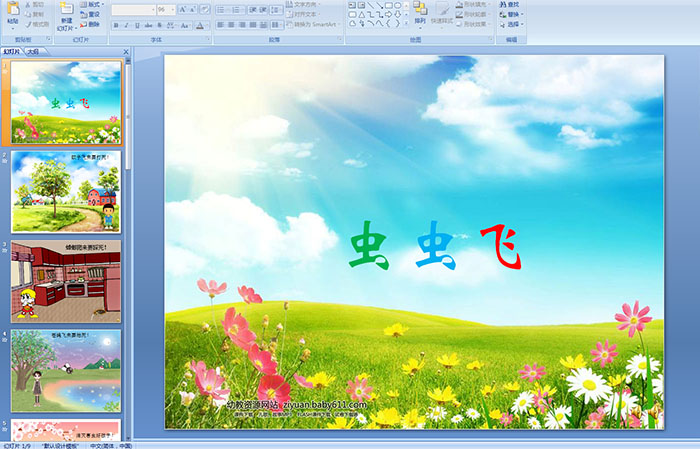This screenshot has height=449, width=700.
Task: Open the Columns dropdown
Action: pyautogui.click(x=277, y=25)
